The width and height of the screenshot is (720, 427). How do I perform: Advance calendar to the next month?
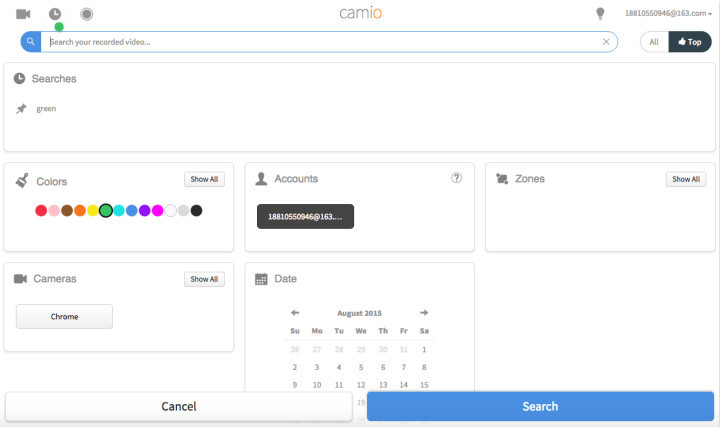tap(424, 312)
